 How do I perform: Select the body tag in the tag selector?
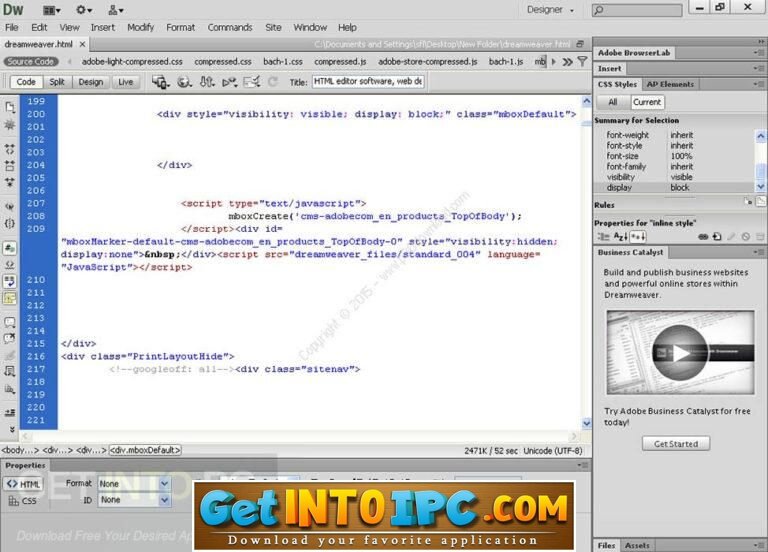coord(20,450)
